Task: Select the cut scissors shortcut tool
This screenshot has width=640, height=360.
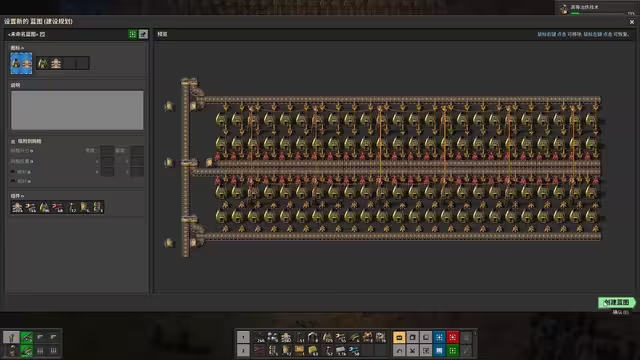Action: coord(413,351)
